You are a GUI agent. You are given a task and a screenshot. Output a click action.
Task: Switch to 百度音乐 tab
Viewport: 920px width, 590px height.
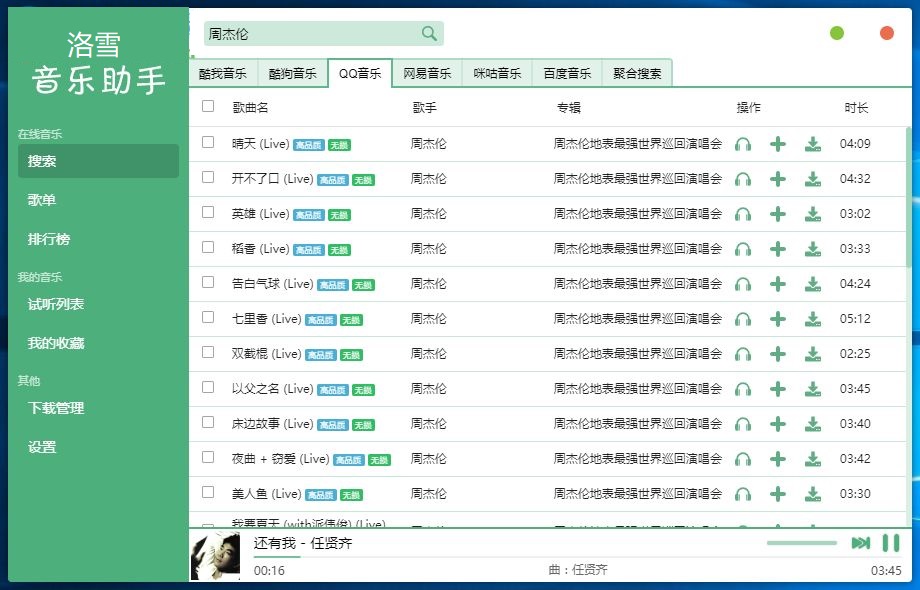pyautogui.click(x=567, y=73)
